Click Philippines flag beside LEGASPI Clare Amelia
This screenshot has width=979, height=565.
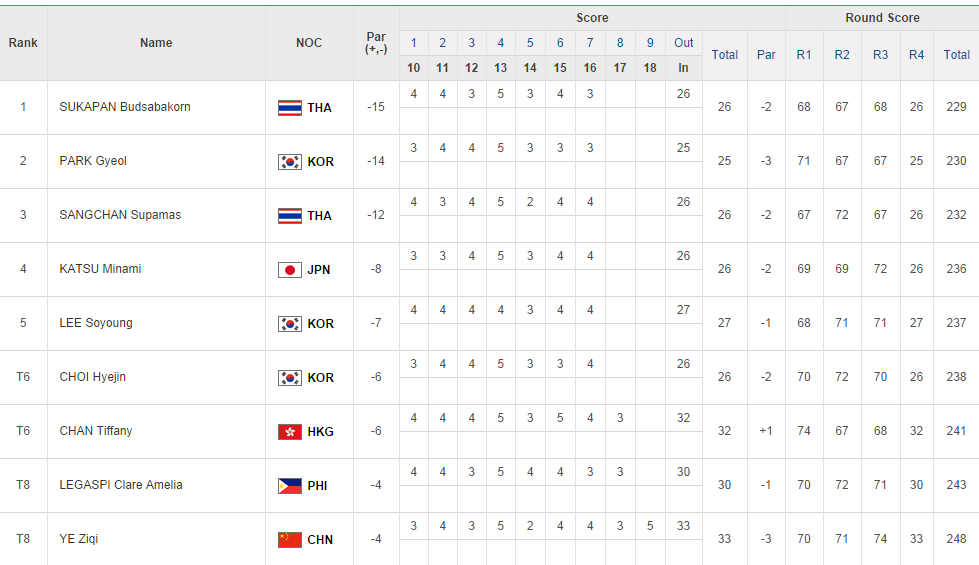click(290, 486)
